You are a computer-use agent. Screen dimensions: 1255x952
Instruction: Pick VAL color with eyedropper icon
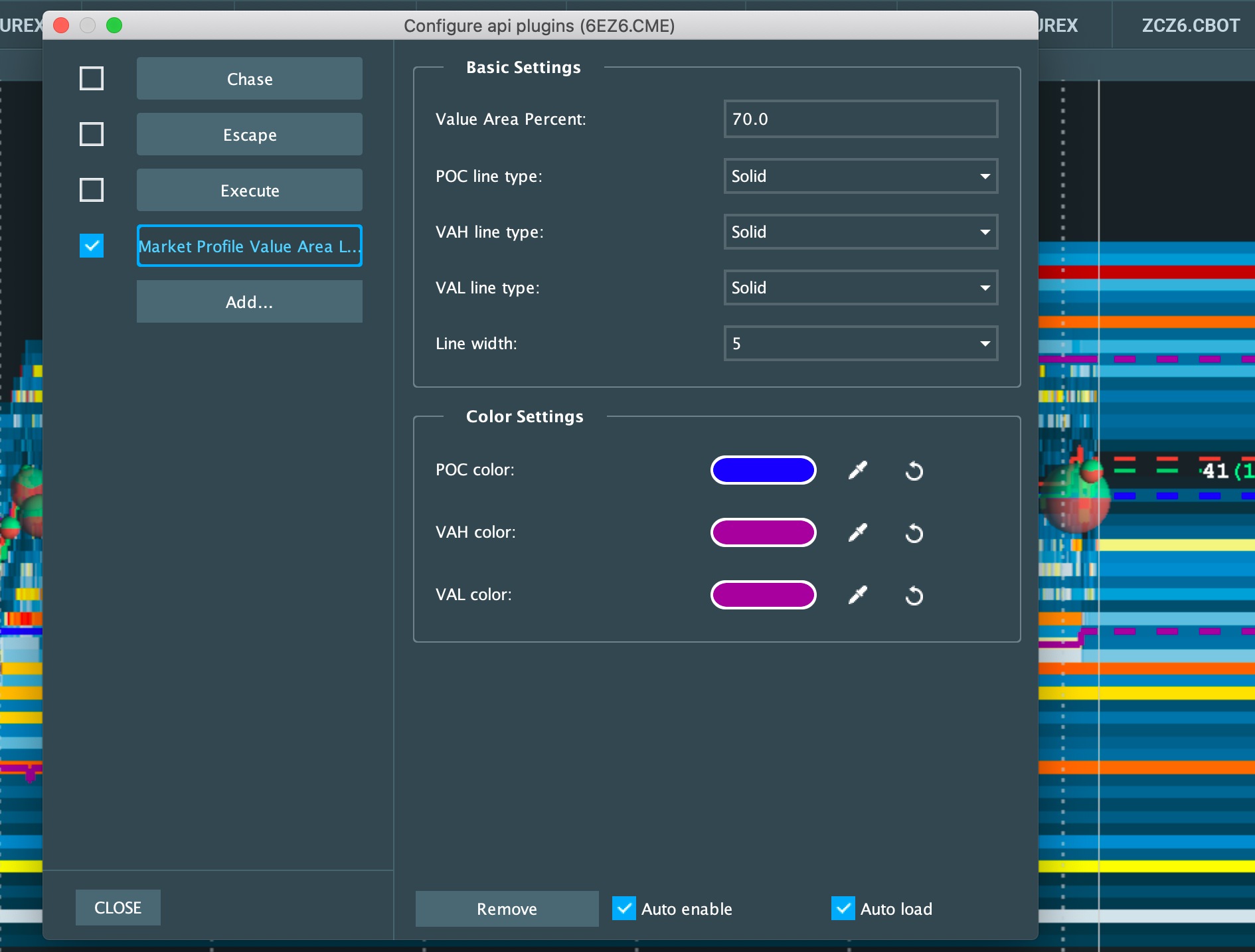tap(858, 595)
